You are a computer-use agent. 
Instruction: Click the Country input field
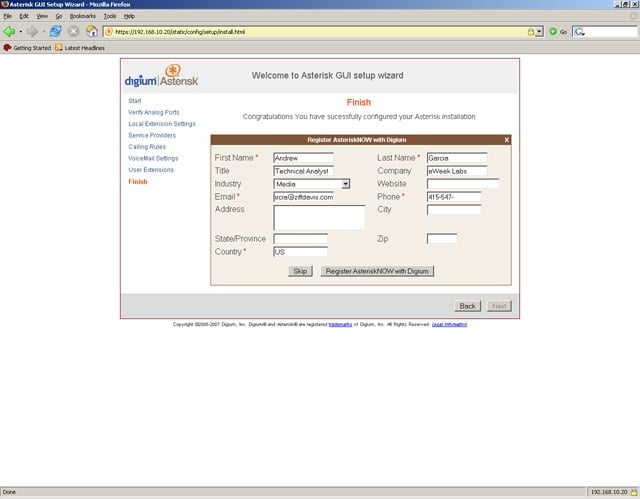pos(300,252)
